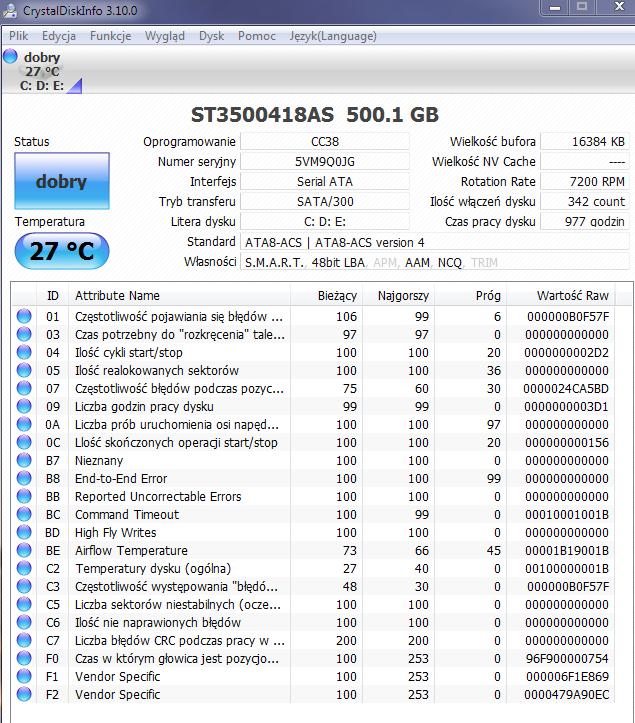The image size is (635, 723).
Task: Click the blue status orb in disk tab
Action: tap(10, 57)
